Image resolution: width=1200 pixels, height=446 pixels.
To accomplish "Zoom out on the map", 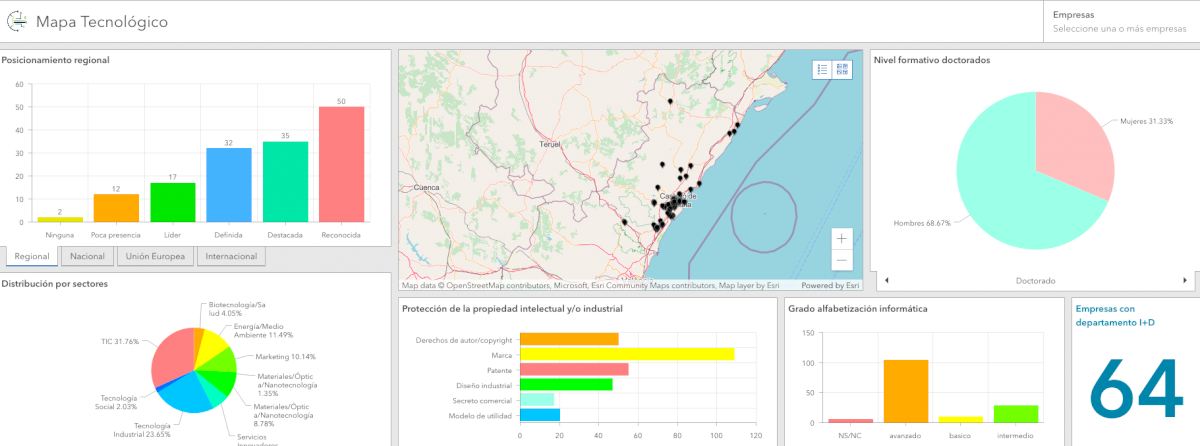I will tap(841, 260).
